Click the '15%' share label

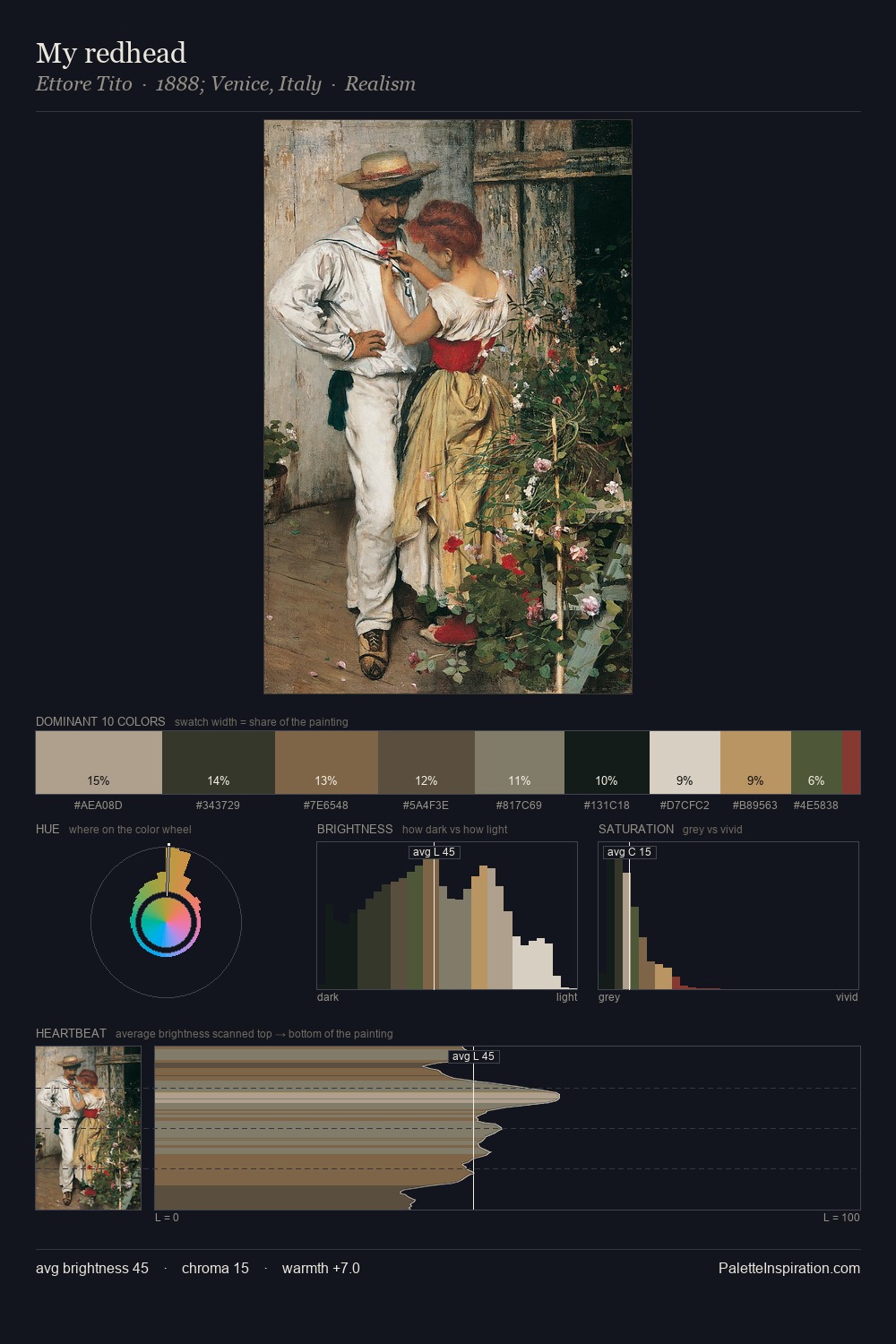point(99,781)
